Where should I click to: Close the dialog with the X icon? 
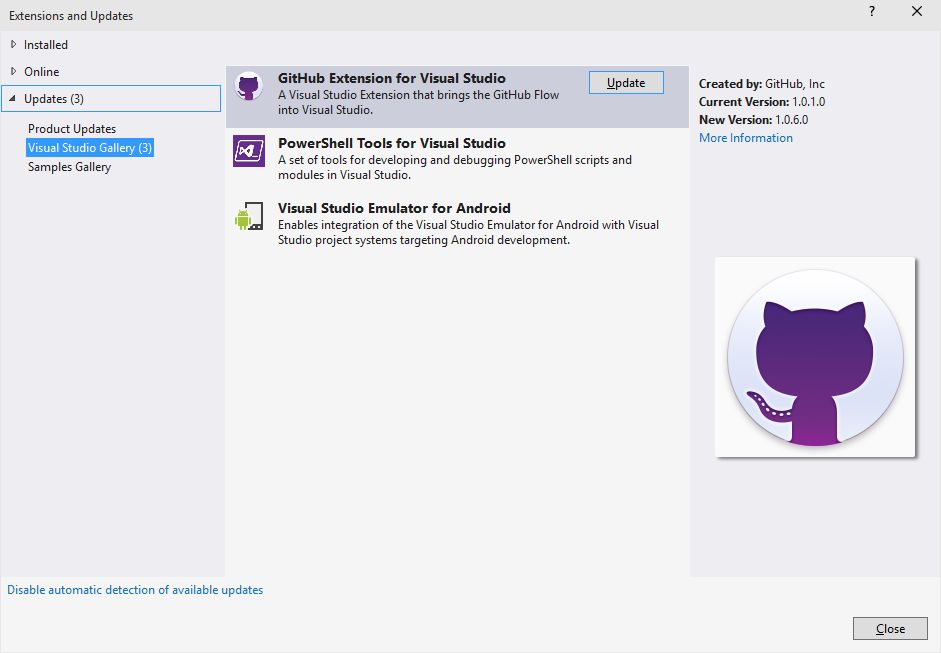click(917, 12)
